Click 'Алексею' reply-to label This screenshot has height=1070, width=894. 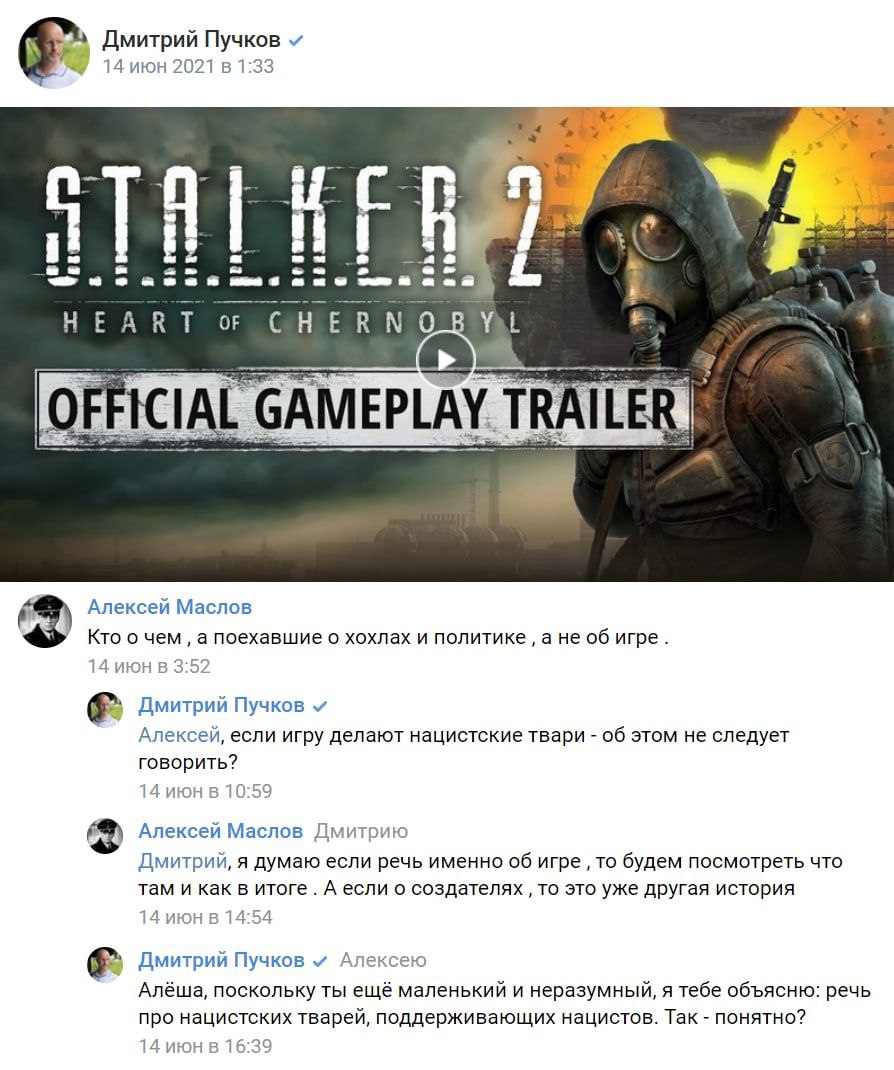[x=383, y=960]
